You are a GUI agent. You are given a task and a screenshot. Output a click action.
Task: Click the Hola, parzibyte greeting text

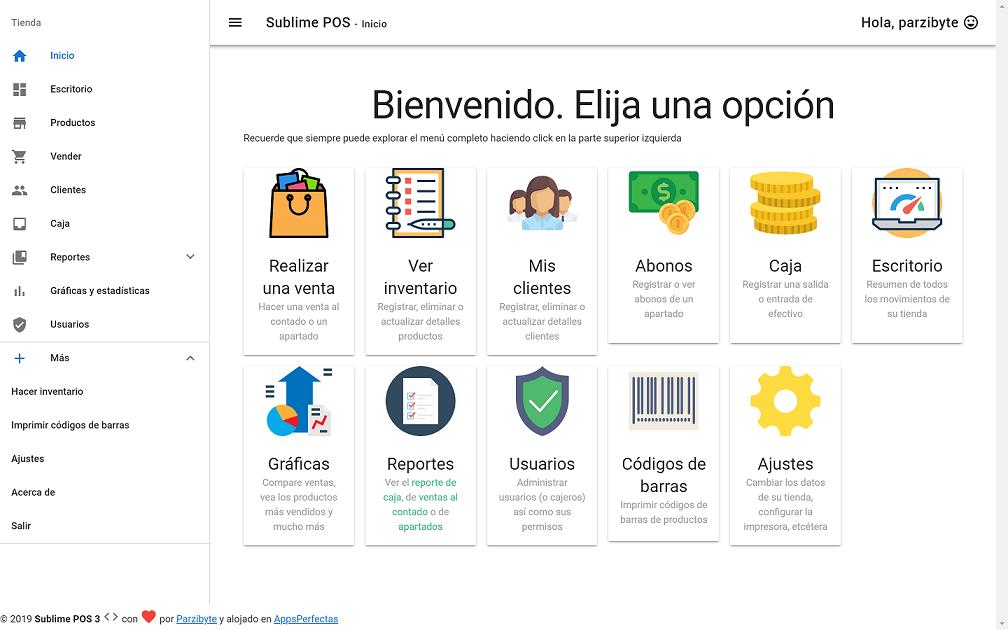pos(910,22)
